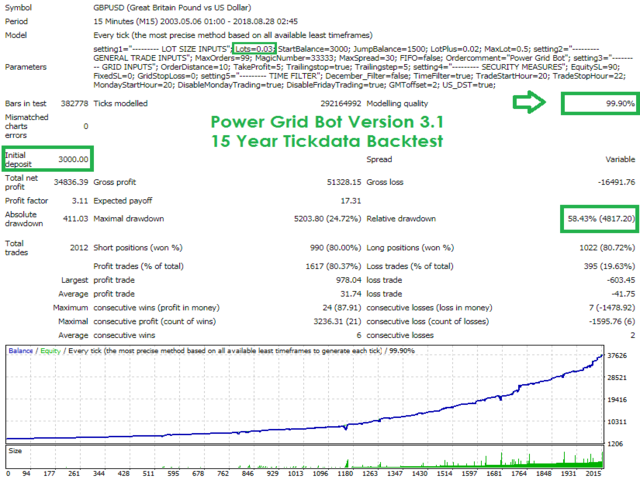This screenshot has width=640, height=480.
Task: Click the consecutive losses value 7 (-1478.92)
Action: point(612,308)
